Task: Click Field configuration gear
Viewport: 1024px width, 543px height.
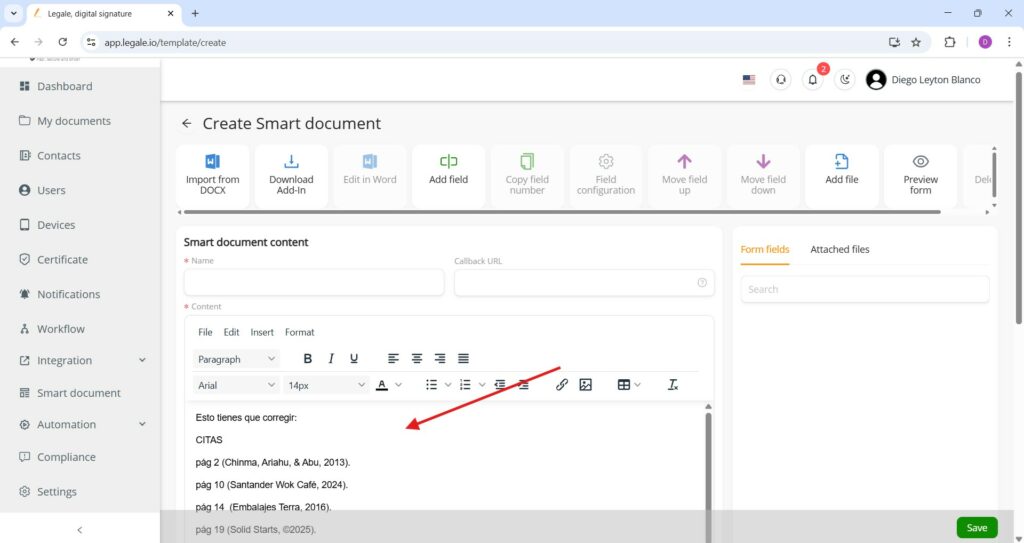Action: [606, 161]
